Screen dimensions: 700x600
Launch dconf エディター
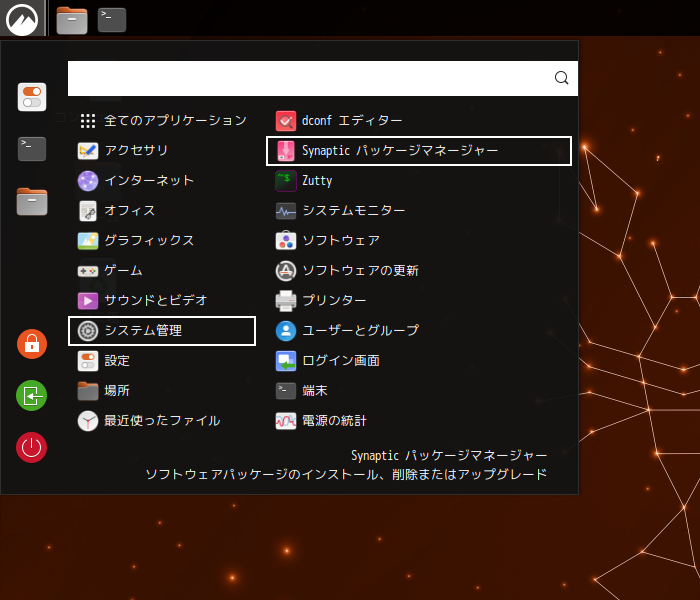tap(419, 121)
